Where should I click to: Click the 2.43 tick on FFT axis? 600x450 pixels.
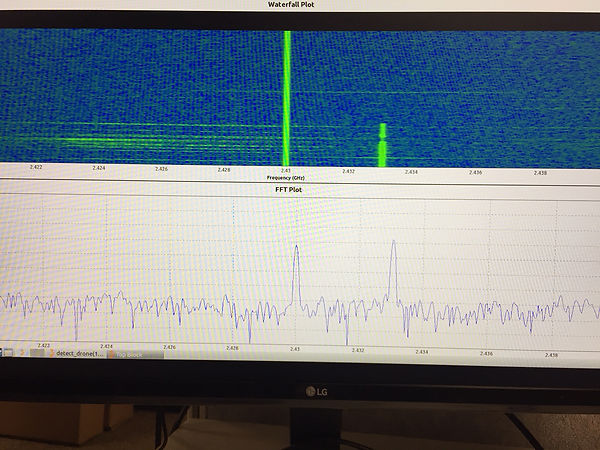point(295,349)
